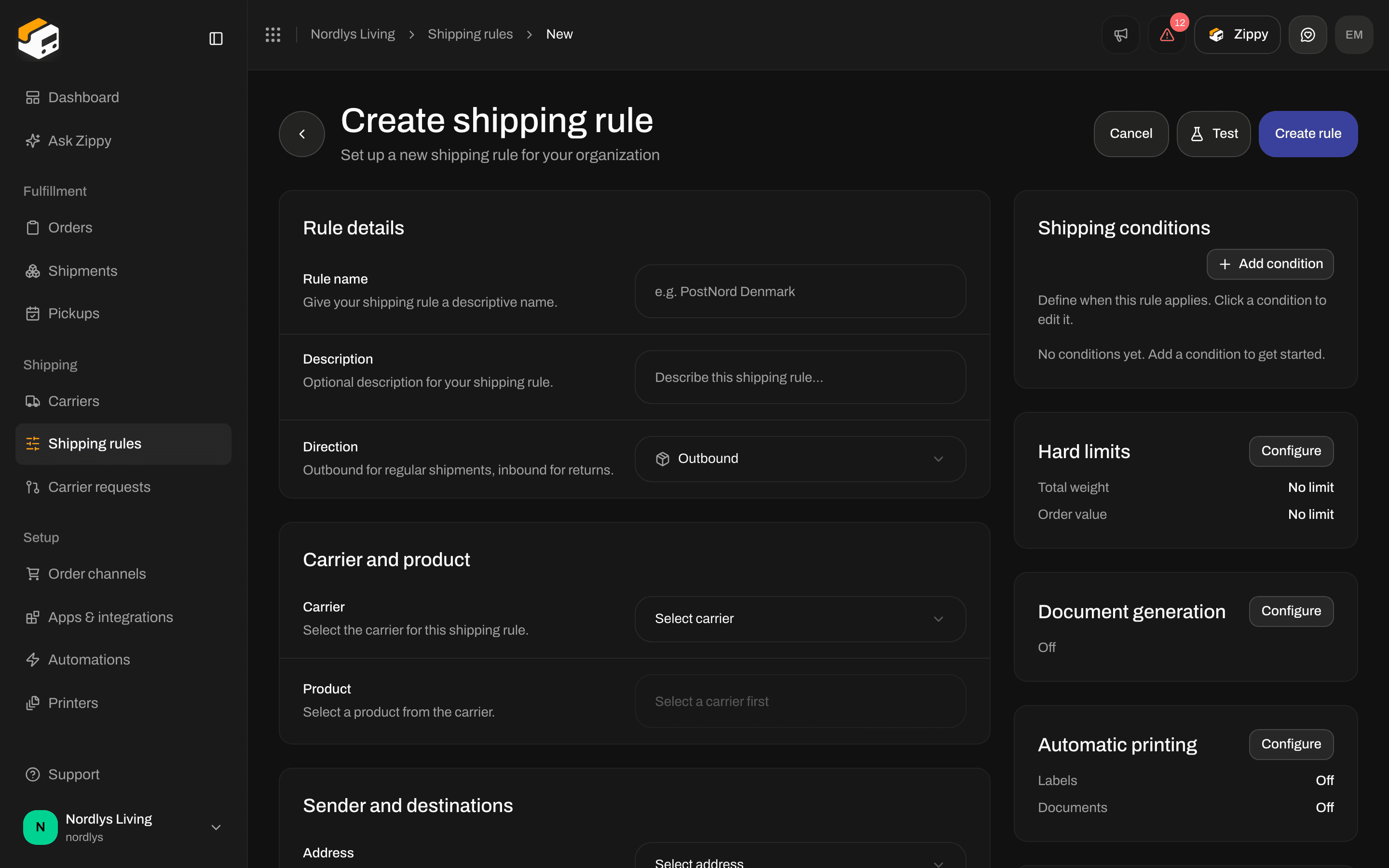Open the Select carrier dropdown

800,619
